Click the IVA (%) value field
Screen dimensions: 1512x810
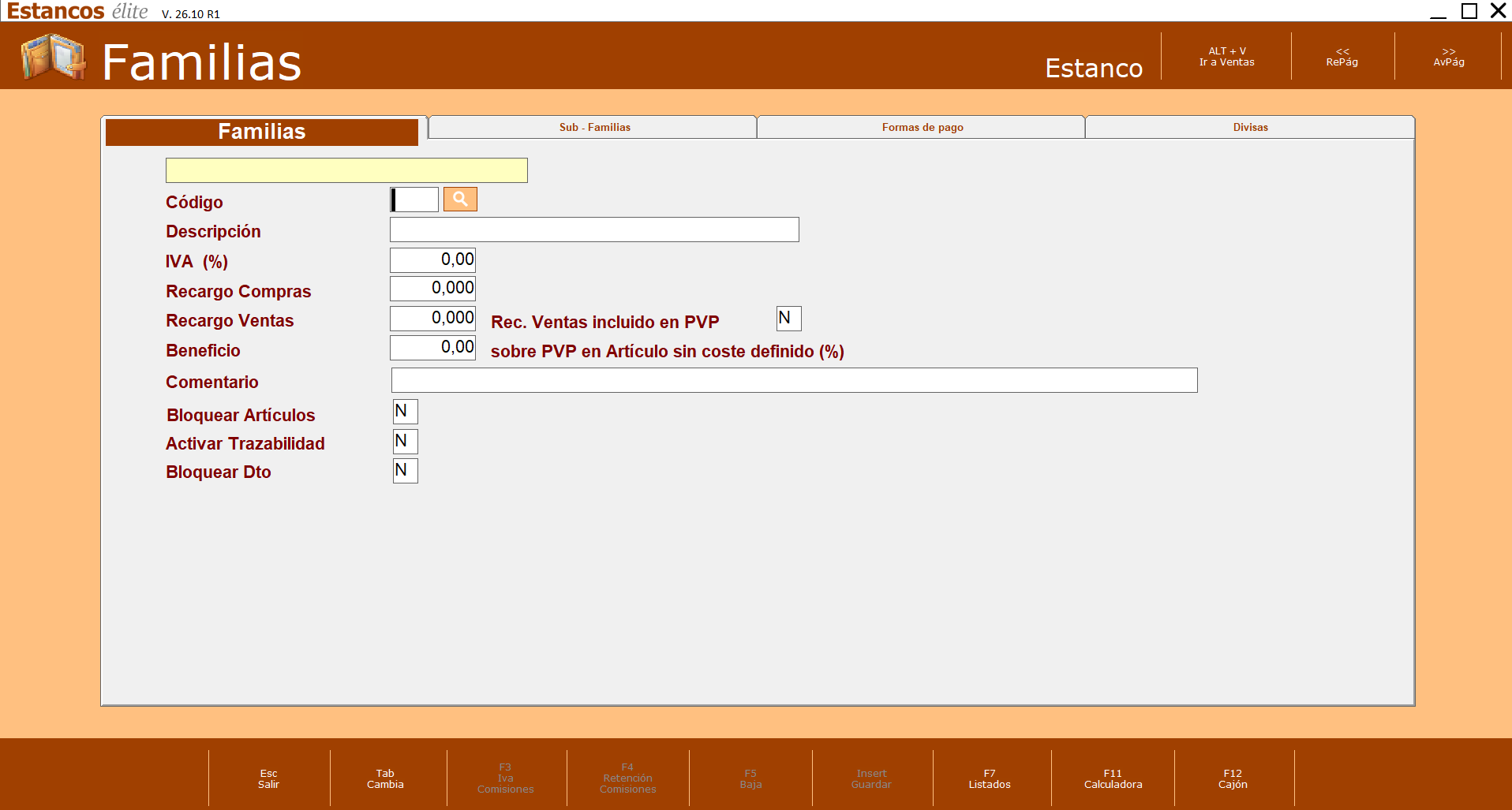click(432, 259)
